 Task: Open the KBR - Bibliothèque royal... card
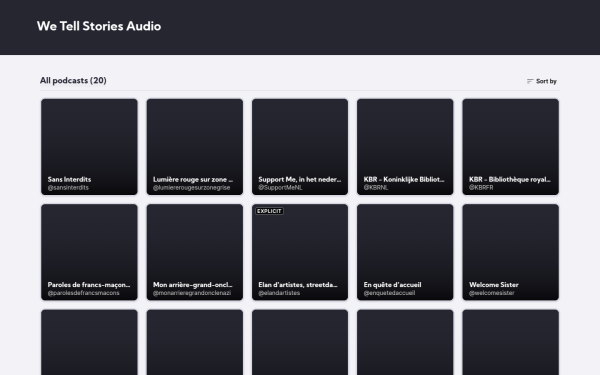coord(510,147)
